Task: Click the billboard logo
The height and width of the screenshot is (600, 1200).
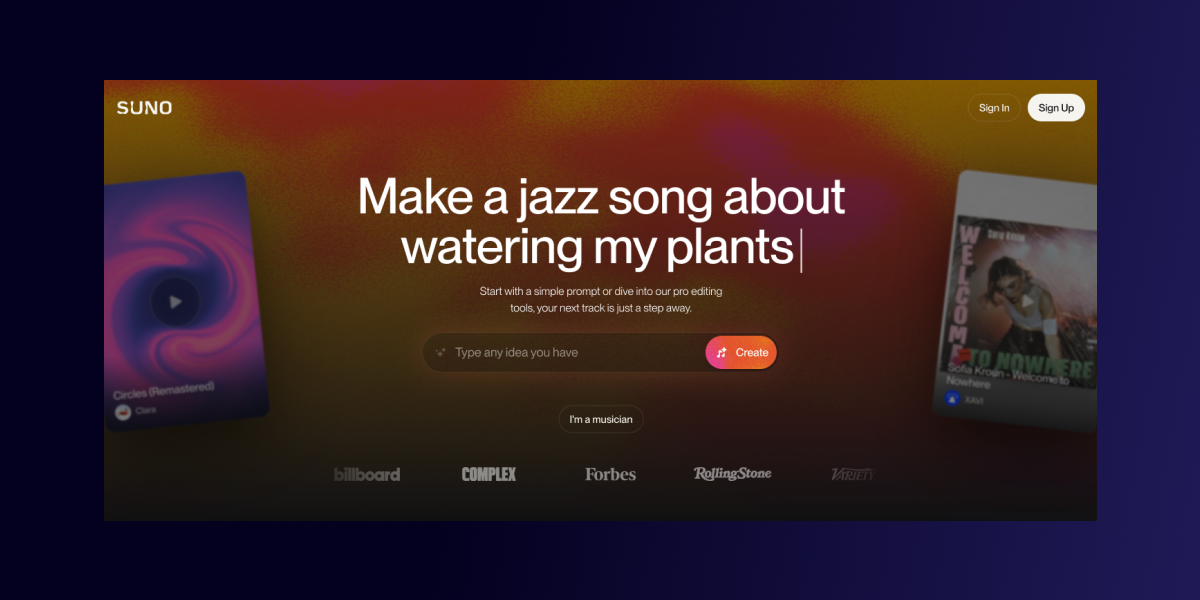Action: click(367, 474)
